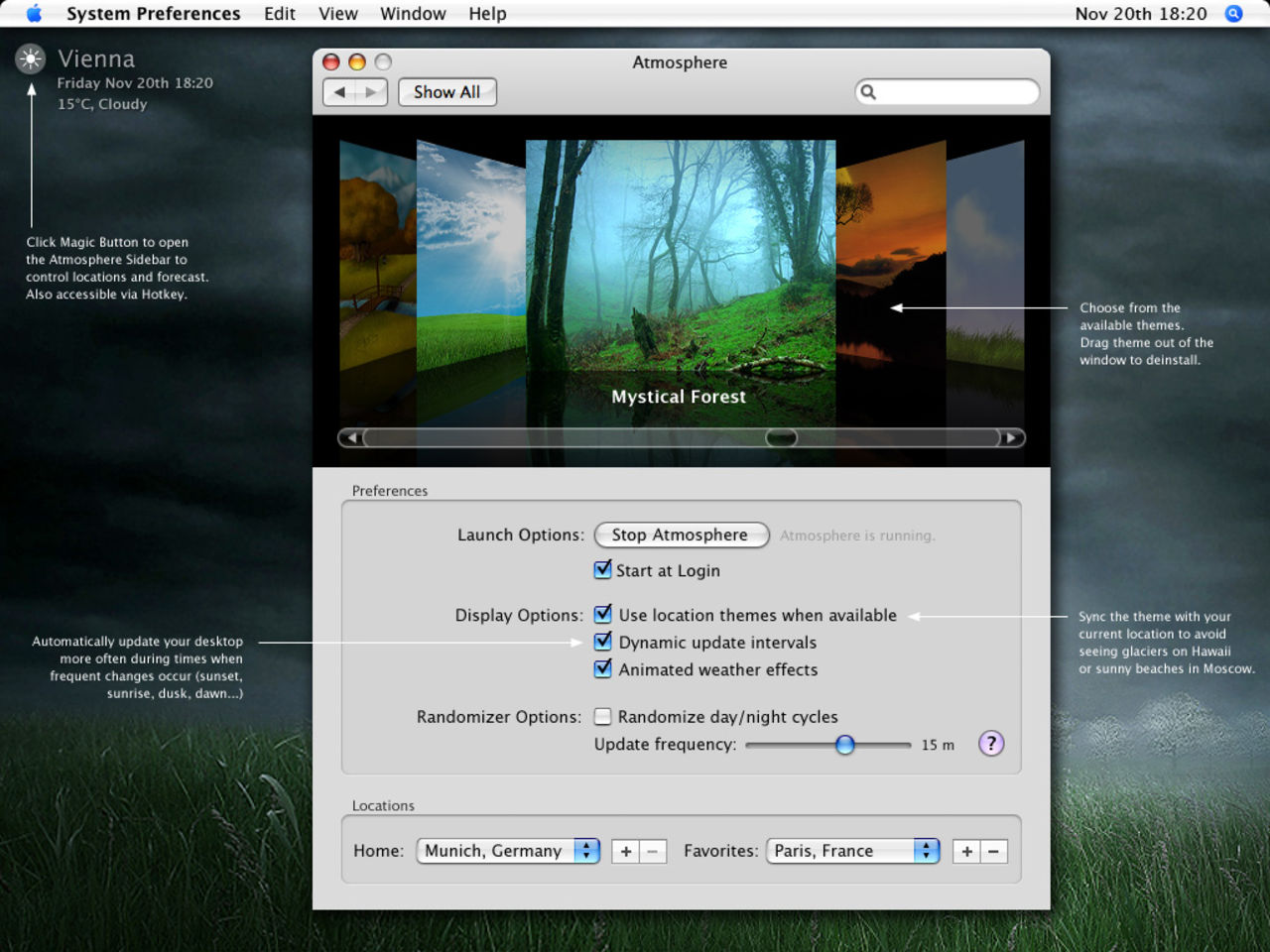1270x952 pixels.
Task: Click the Stop Atmosphere button
Action: [681, 535]
